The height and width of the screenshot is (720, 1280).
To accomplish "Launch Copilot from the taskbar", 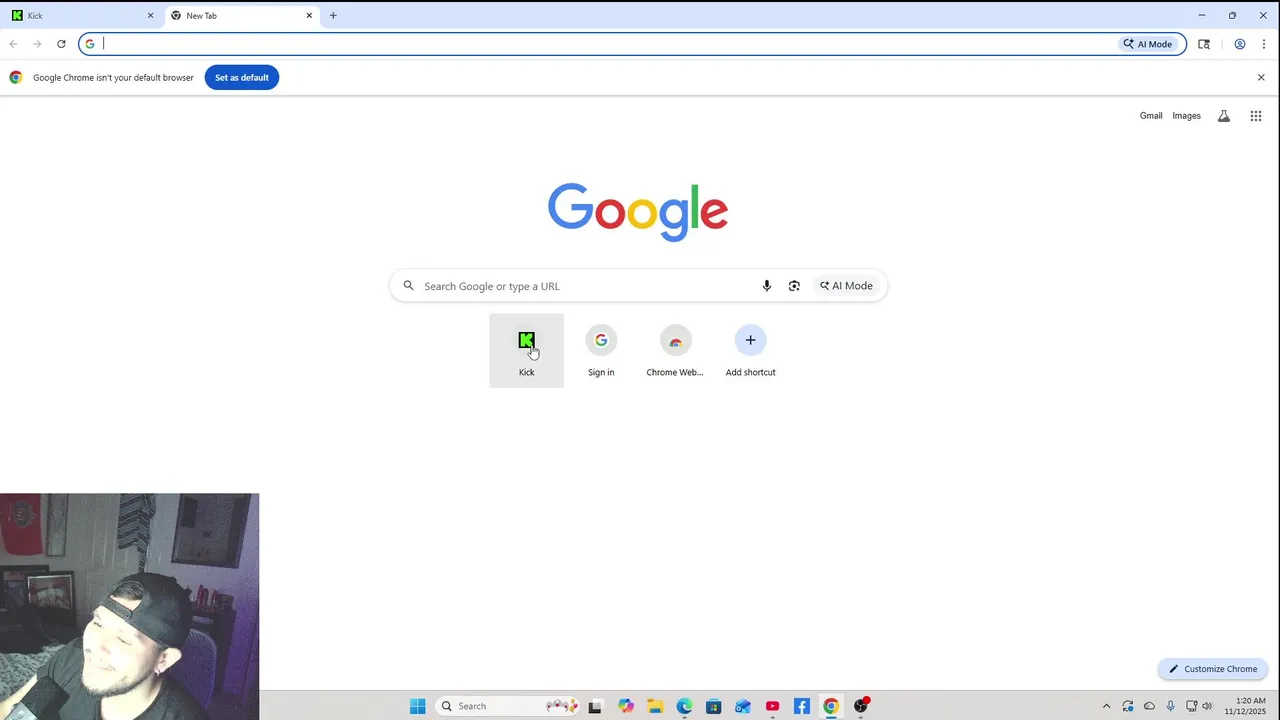I will coord(626,706).
